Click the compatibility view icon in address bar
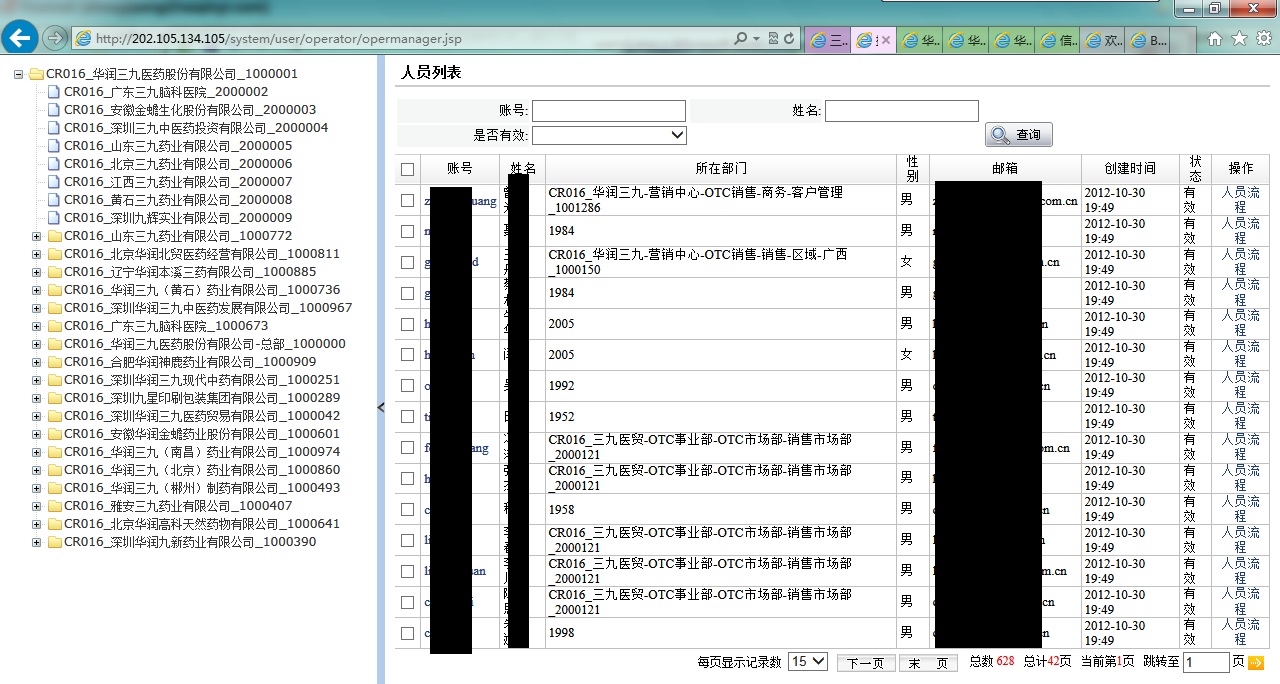The width and height of the screenshot is (1280, 684). coord(773,39)
